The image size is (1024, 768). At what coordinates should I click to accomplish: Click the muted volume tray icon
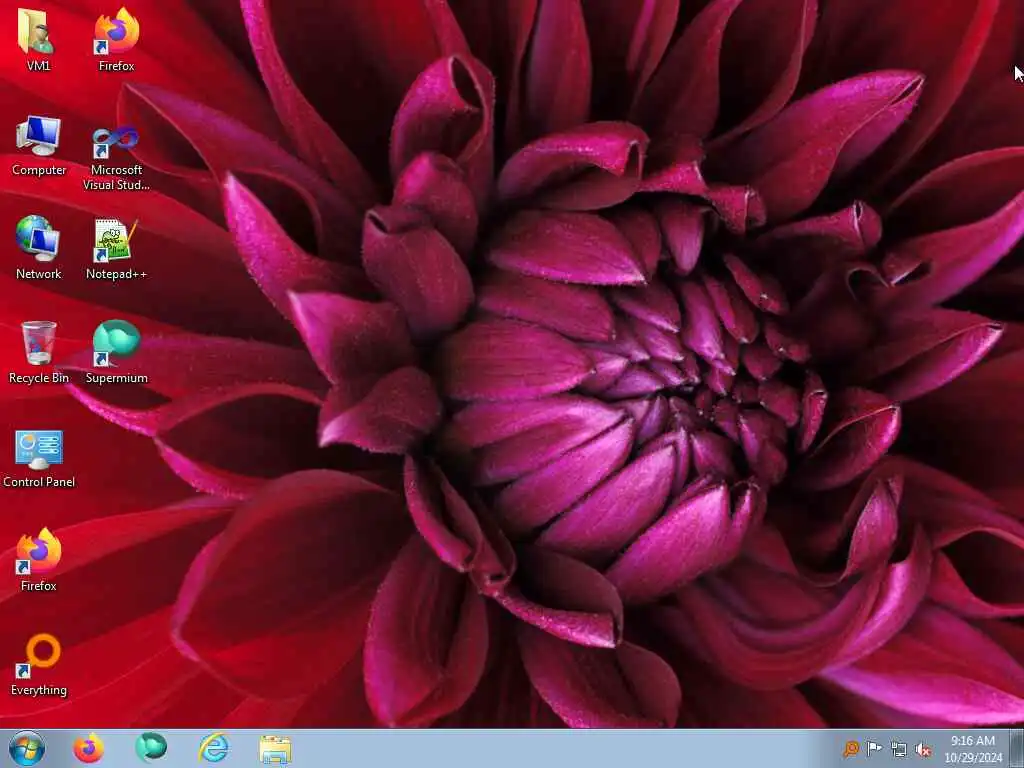click(x=923, y=749)
